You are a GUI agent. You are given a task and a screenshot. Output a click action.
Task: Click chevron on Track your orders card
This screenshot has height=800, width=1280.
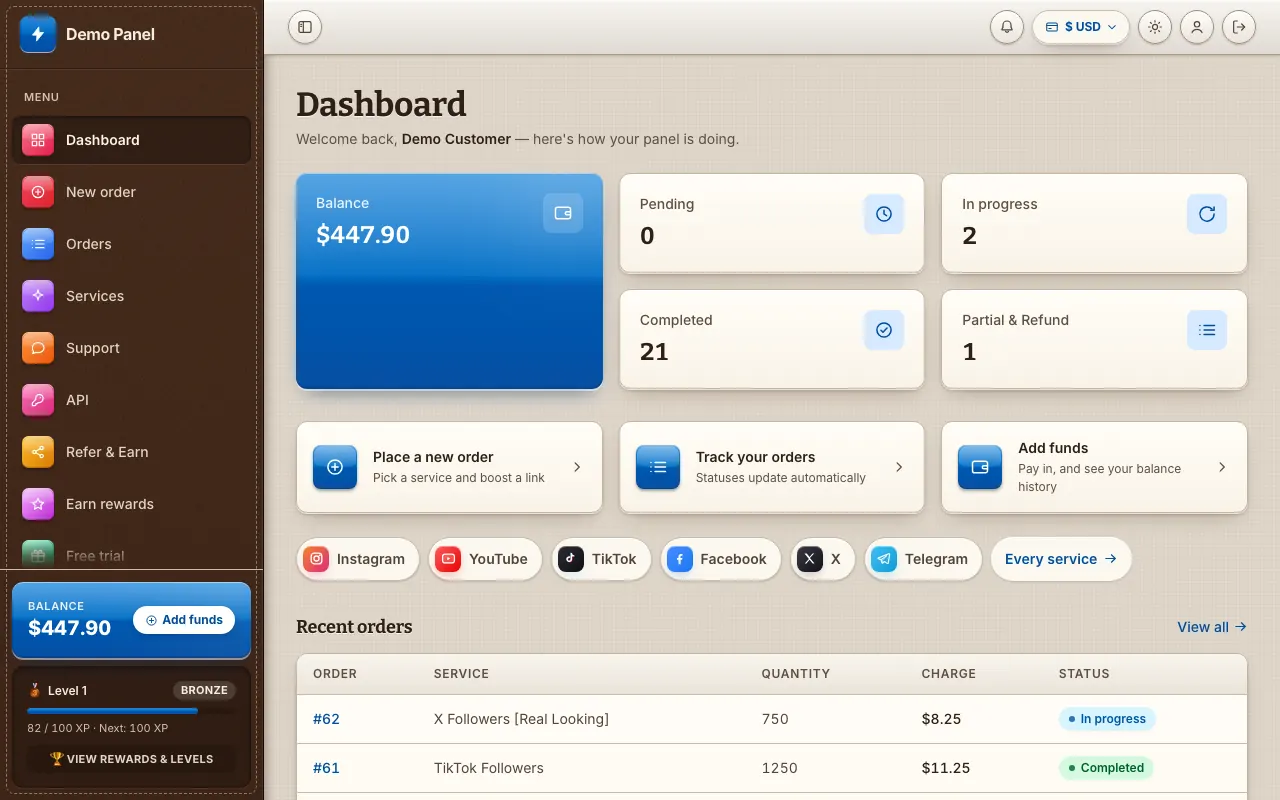coord(899,467)
